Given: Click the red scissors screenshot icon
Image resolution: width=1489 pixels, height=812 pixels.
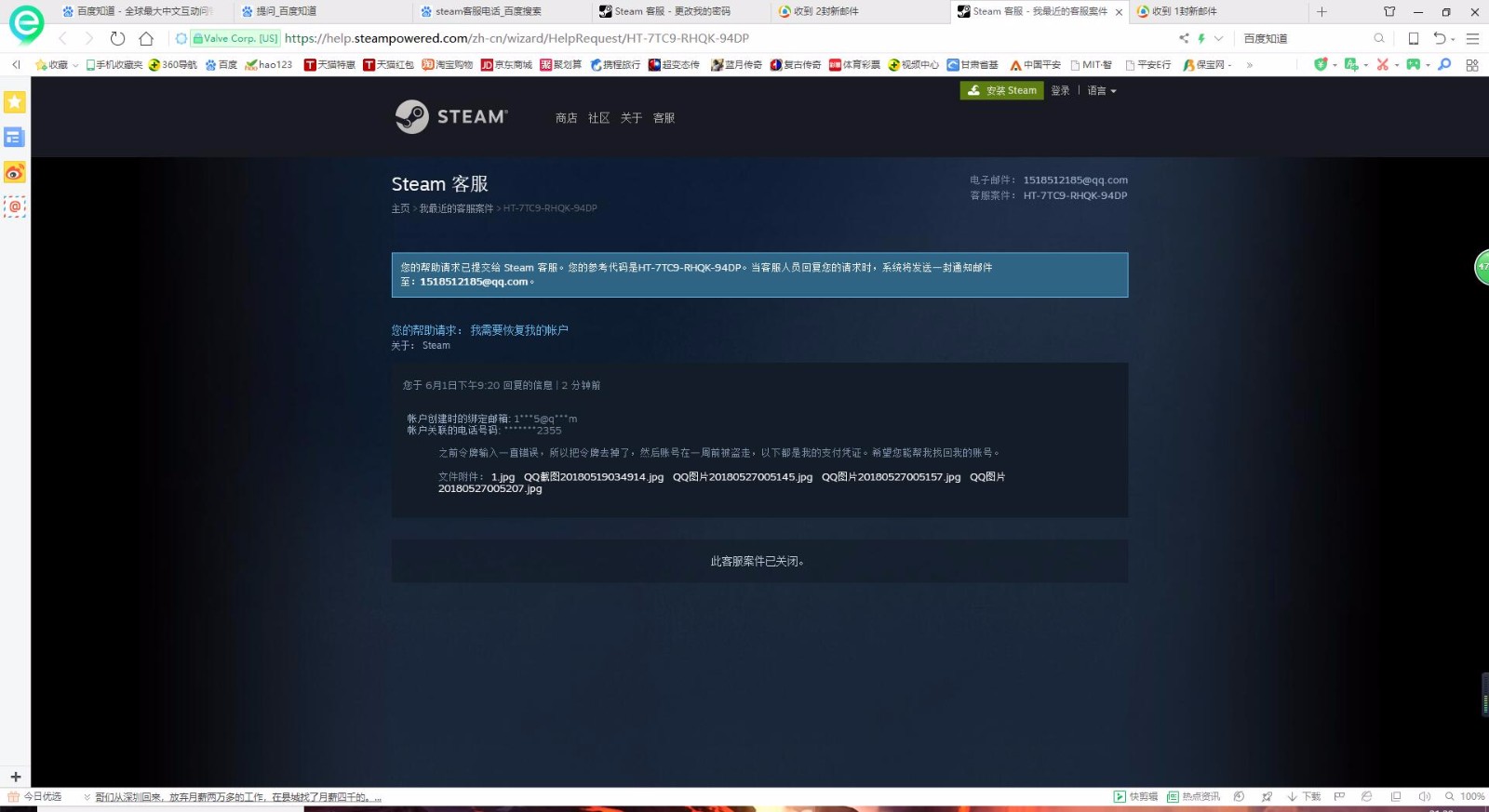Looking at the screenshot, I should tap(1383, 64).
